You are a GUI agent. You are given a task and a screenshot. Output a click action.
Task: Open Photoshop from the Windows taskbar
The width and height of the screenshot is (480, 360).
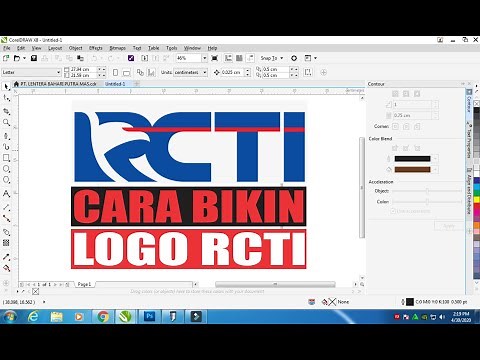[150, 316]
